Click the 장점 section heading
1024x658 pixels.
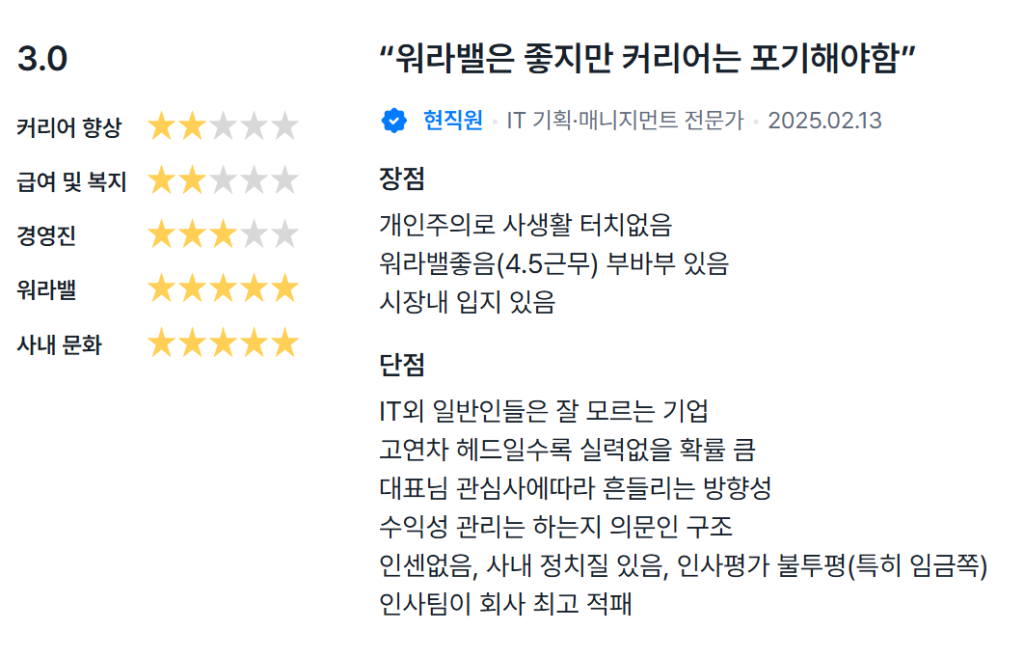(x=402, y=180)
